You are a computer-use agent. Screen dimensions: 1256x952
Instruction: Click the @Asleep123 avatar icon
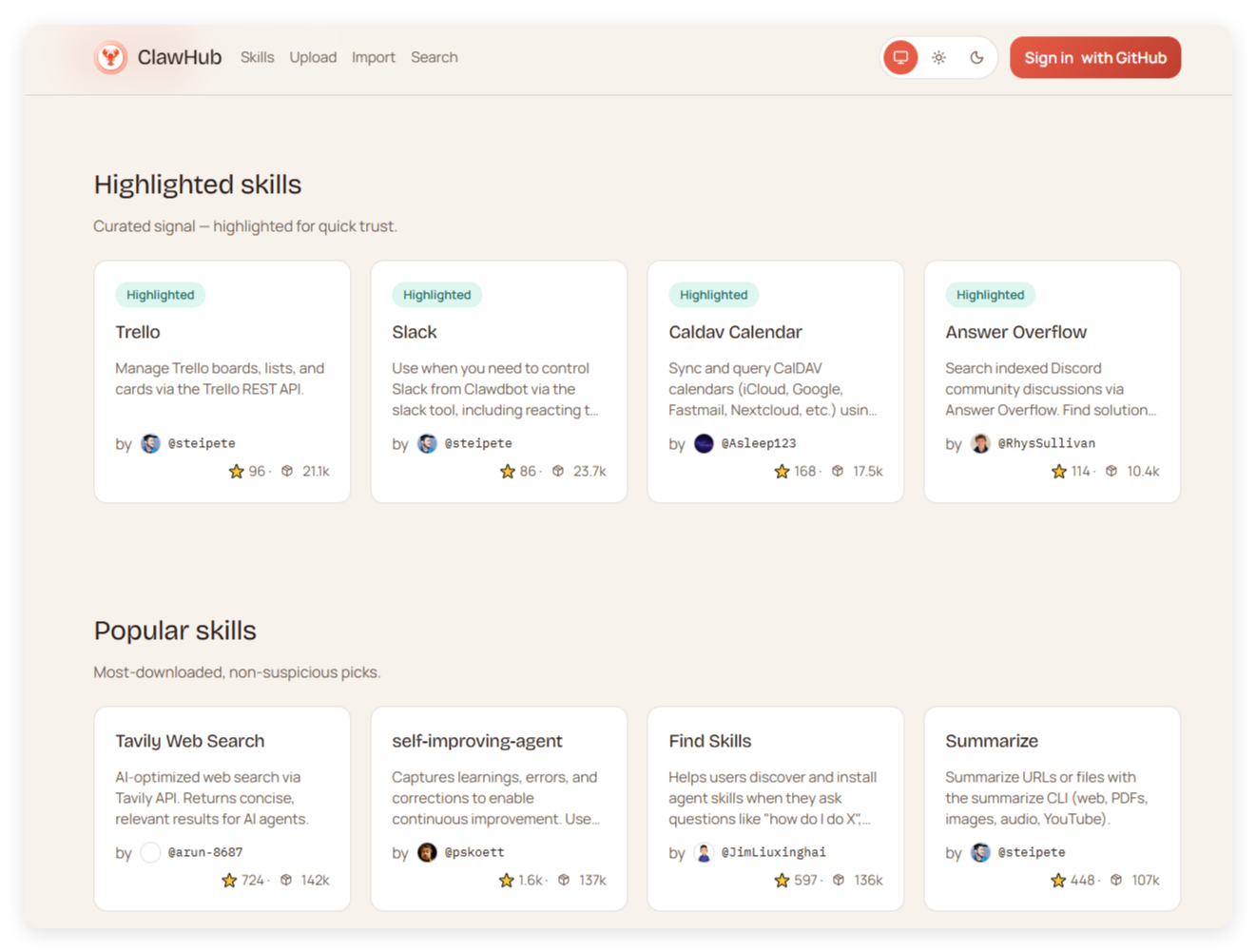point(704,443)
